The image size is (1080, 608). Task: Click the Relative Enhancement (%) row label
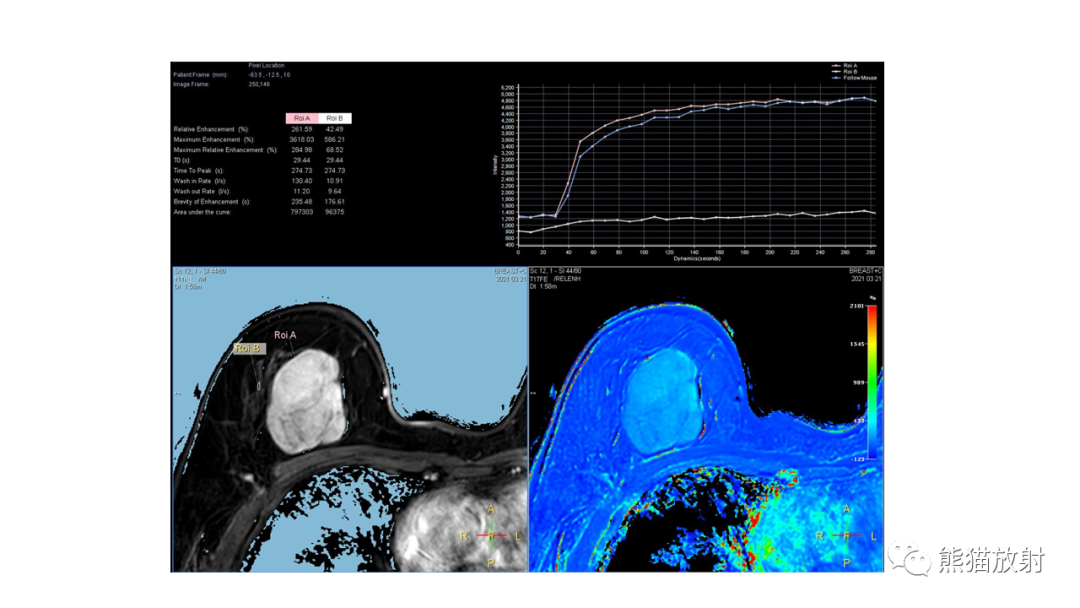tap(211, 129)
